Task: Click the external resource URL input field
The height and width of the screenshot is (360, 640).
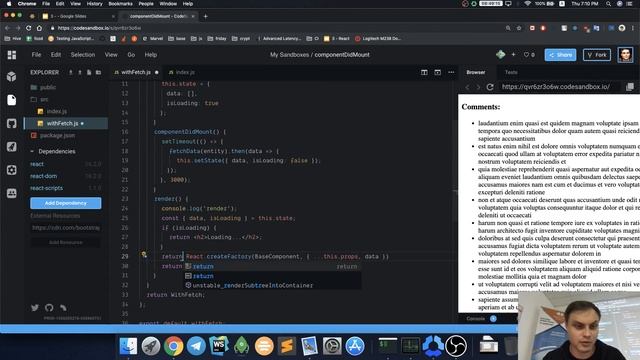Action: coord(66,228)
